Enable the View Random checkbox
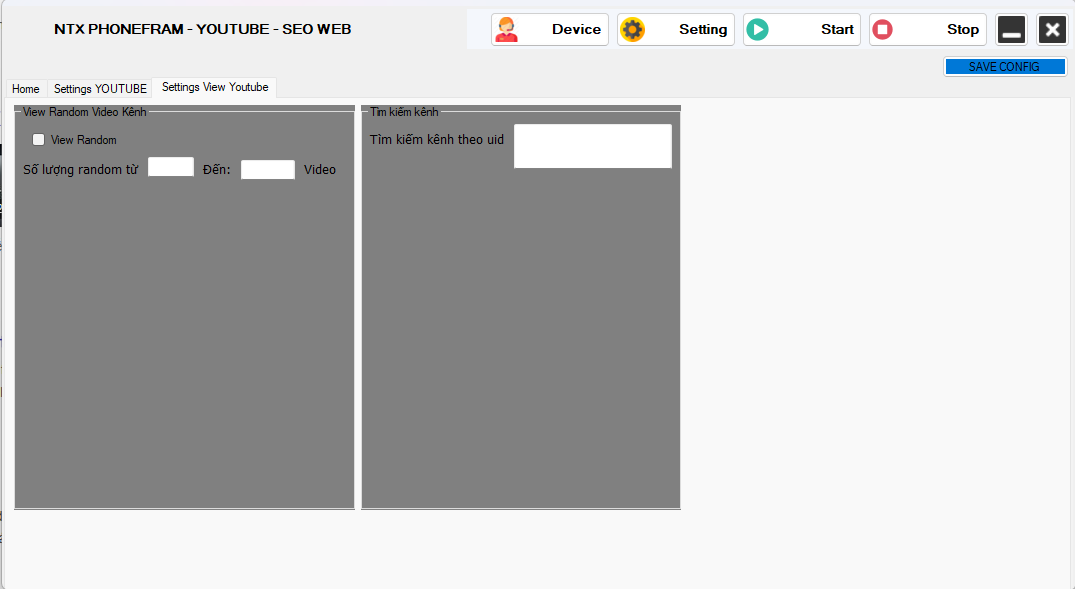1075x589 pixels. 39,140
